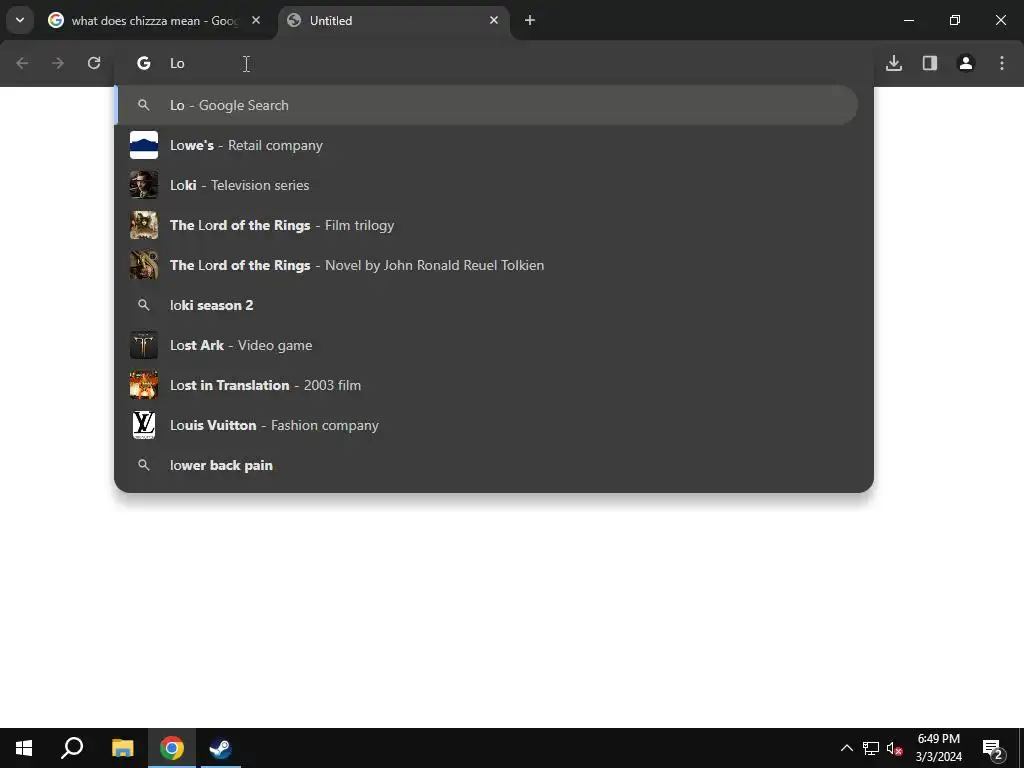The height and width of the screenshot is (768, 1024).
Task: Click the Lost Ark game thumbnail
Action: coord(144,345)
